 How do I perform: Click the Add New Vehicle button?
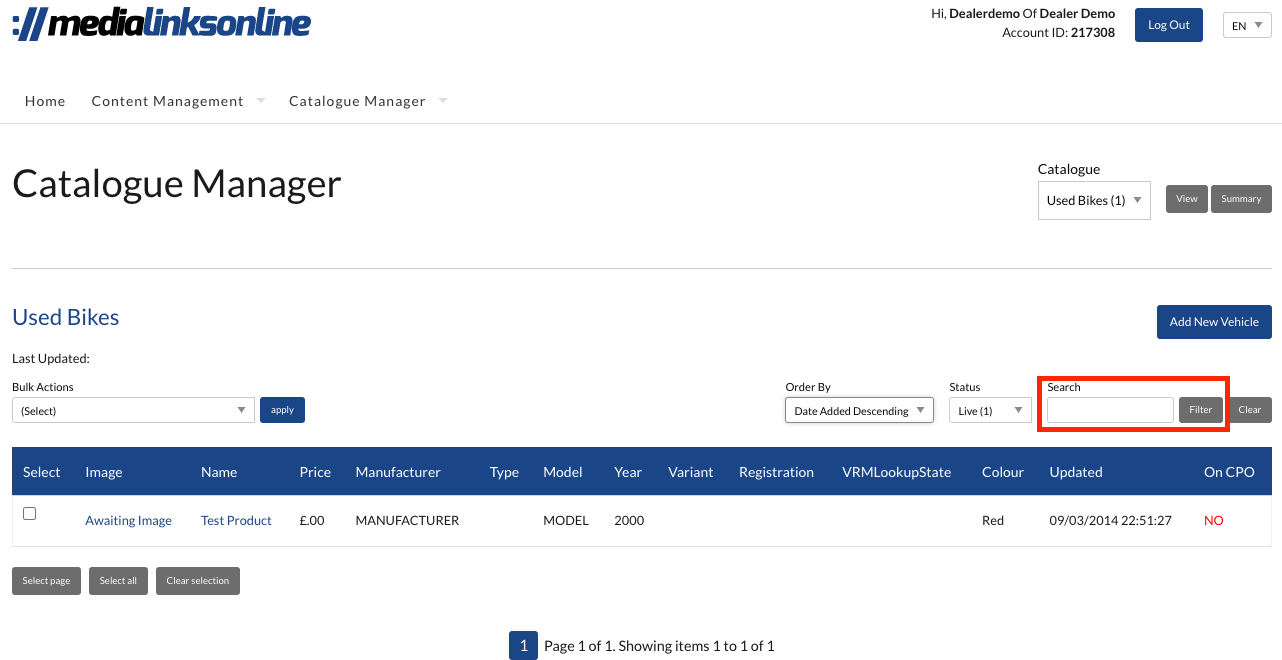[x=1214, y=322]
